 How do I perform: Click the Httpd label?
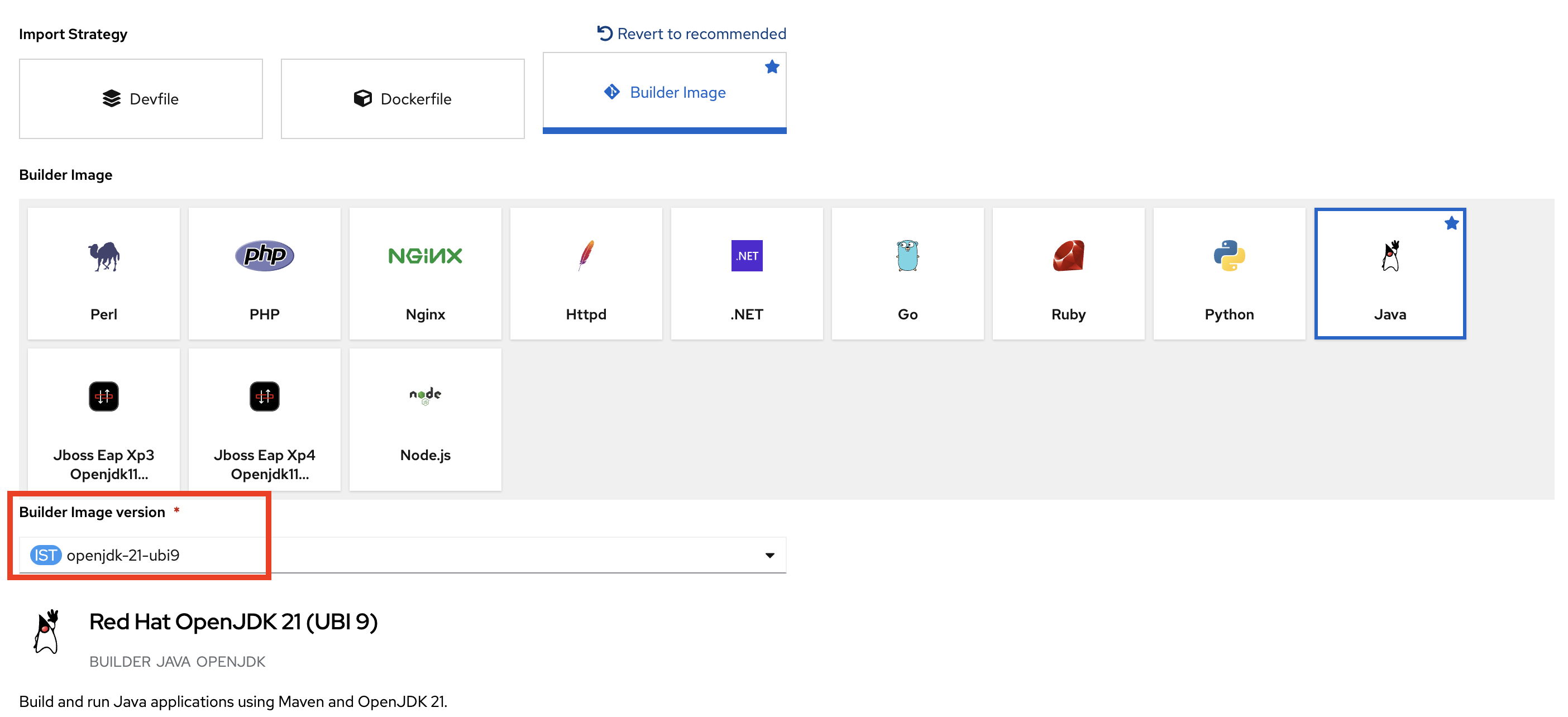586,314
